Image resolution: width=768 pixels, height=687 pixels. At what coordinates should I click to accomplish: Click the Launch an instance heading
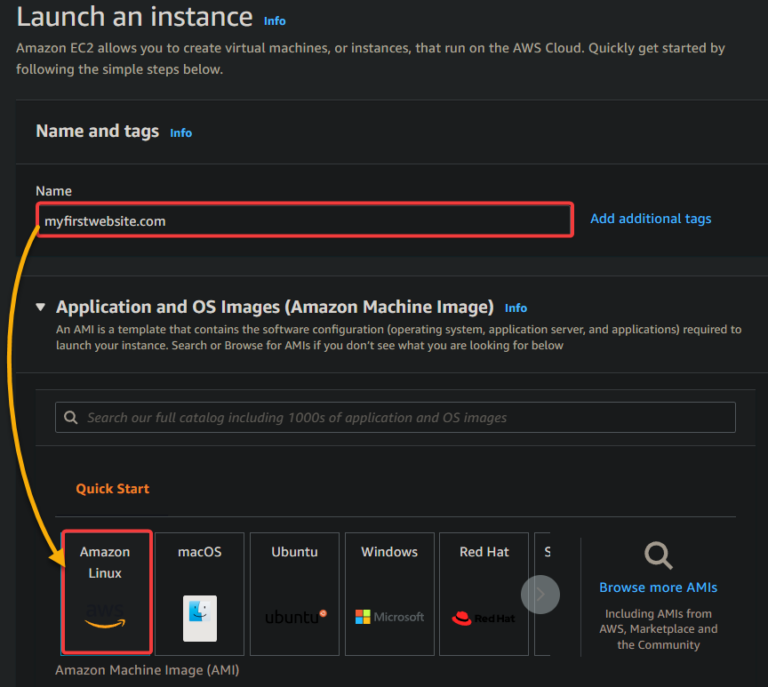(x=135, y=17)
